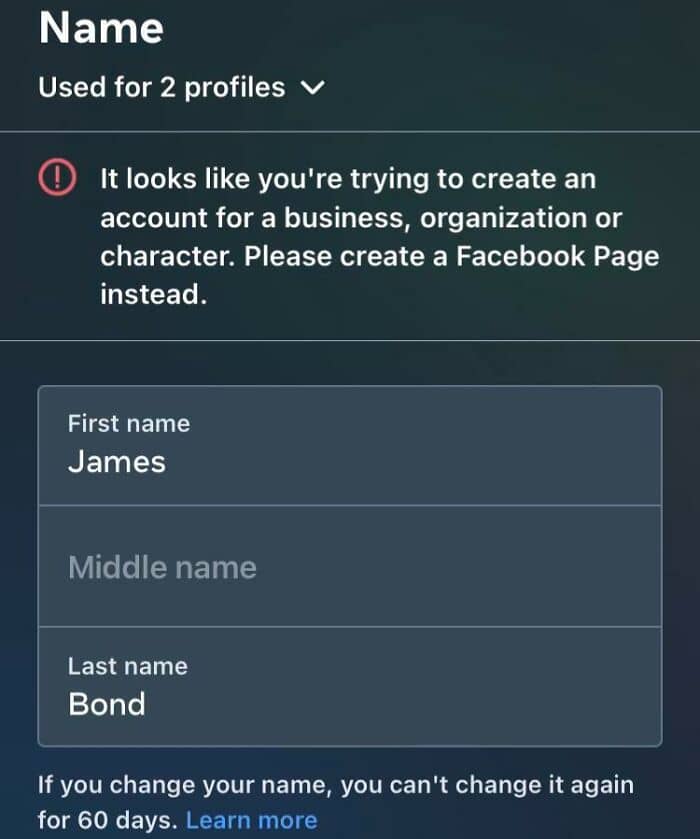Viewport: 700px width, 839px height.
Task: Click the 'Middle name' placeholder text
Action: (x=162, y=567)
